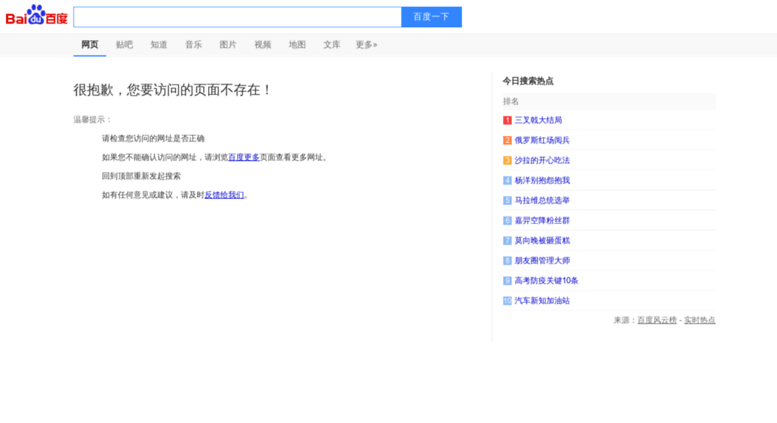Open hot search 高考防疫关键10条
Viewport: 777px width, 423px height.
[x=546, y=280]
